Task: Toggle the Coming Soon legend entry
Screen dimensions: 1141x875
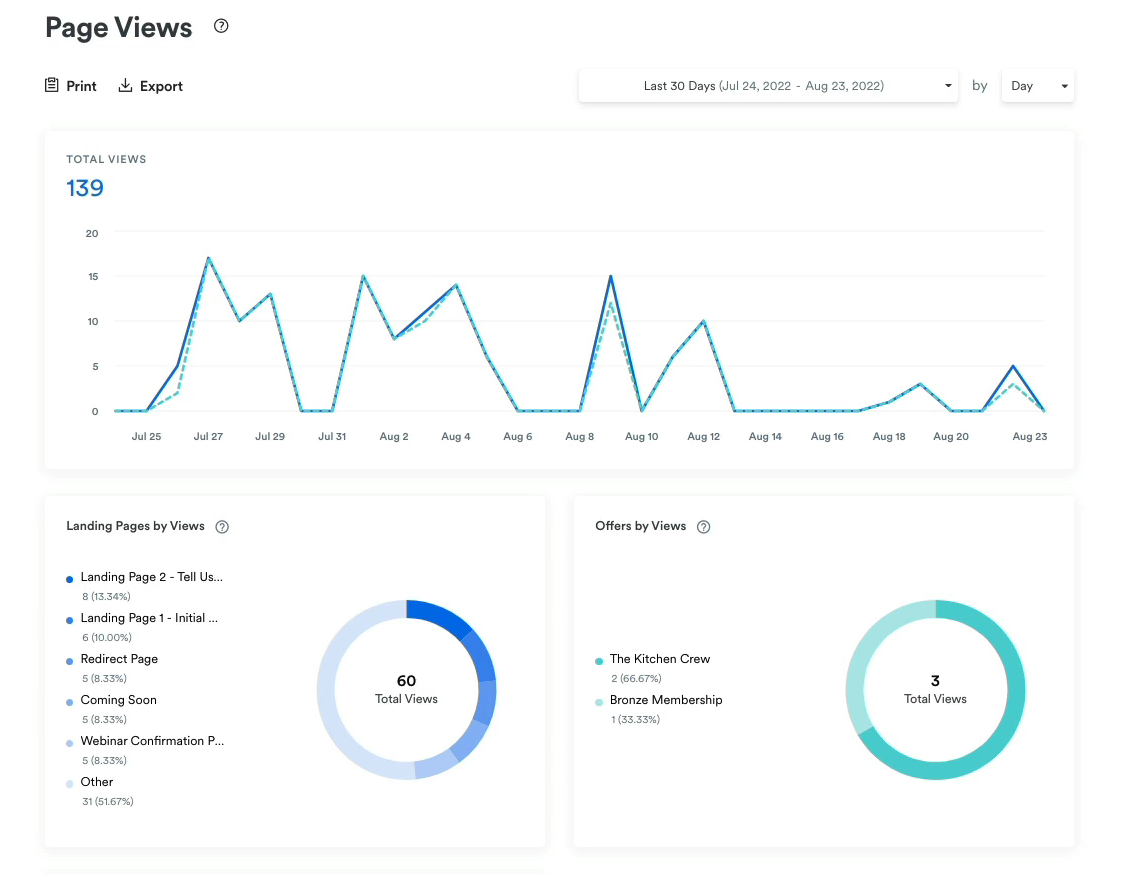Action: pos(118,700)
